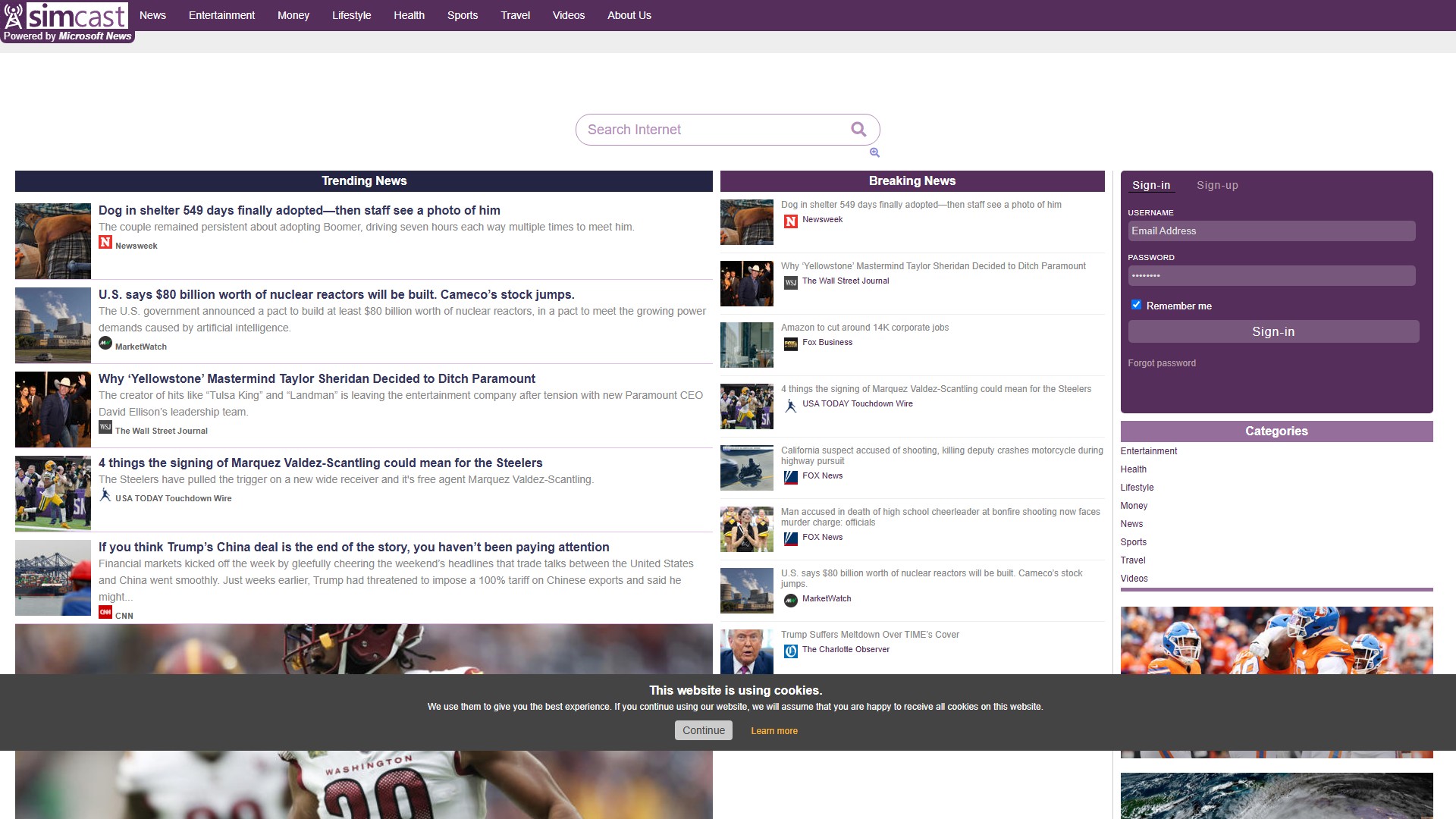Focus the Email Address username field
This screenshot has width=1456, height=819.
[1272, 231]
